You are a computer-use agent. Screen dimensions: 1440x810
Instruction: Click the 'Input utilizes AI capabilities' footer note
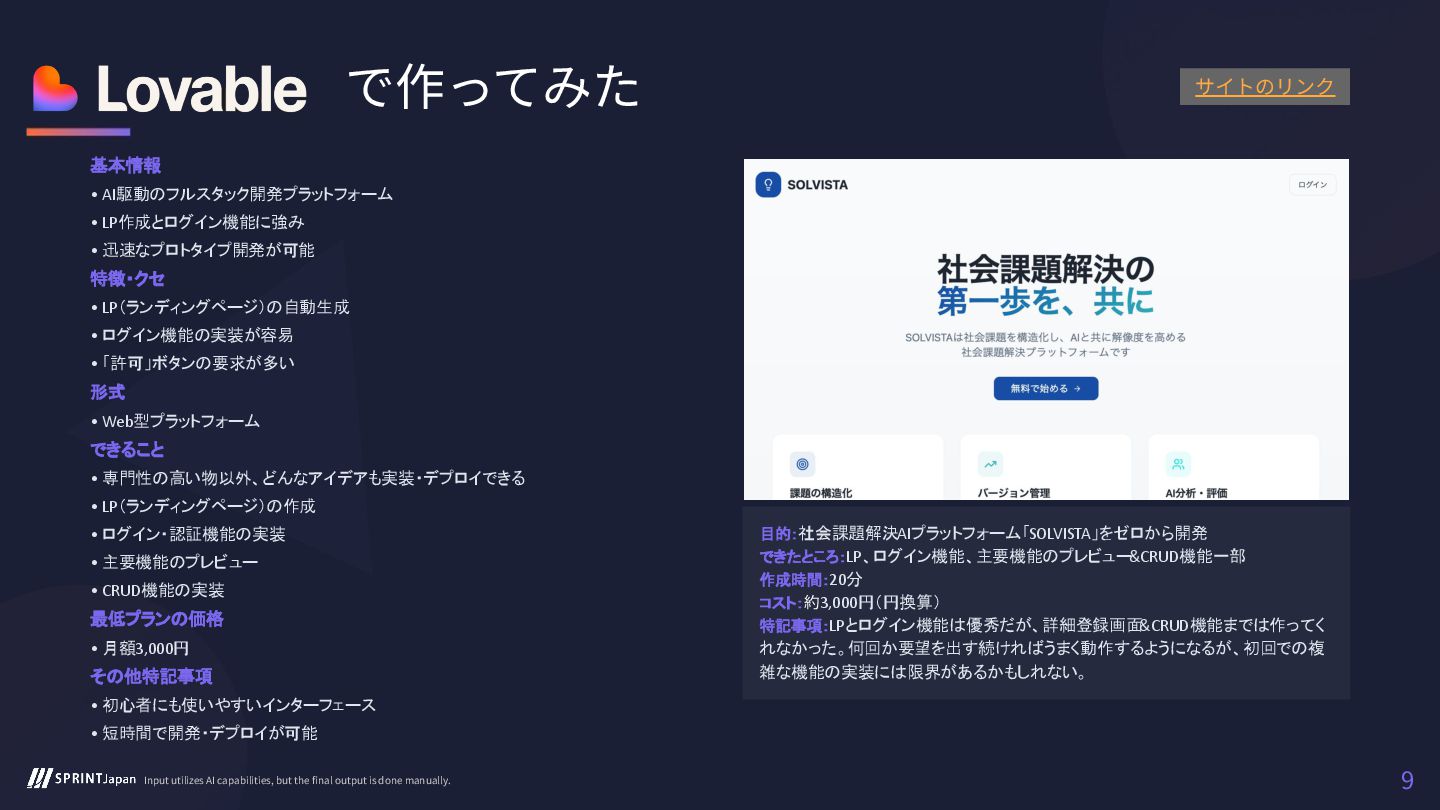pyautogui.click(x=297, y=780)
